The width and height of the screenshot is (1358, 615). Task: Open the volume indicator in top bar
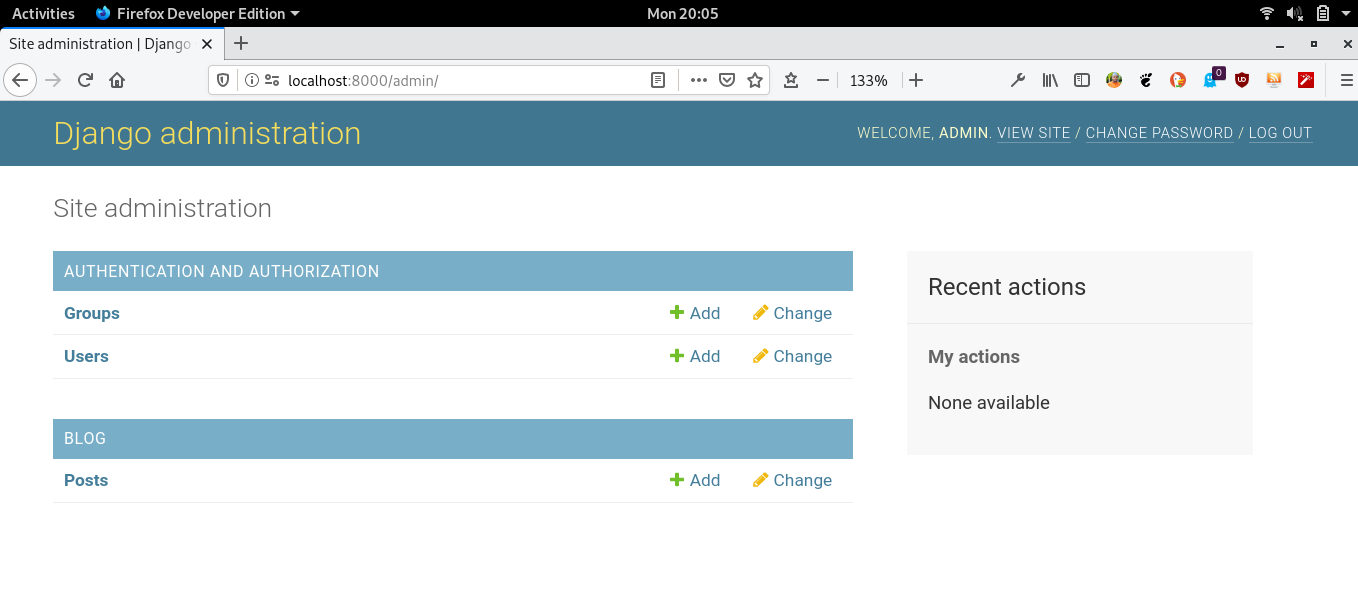[x=1294, y=13]
